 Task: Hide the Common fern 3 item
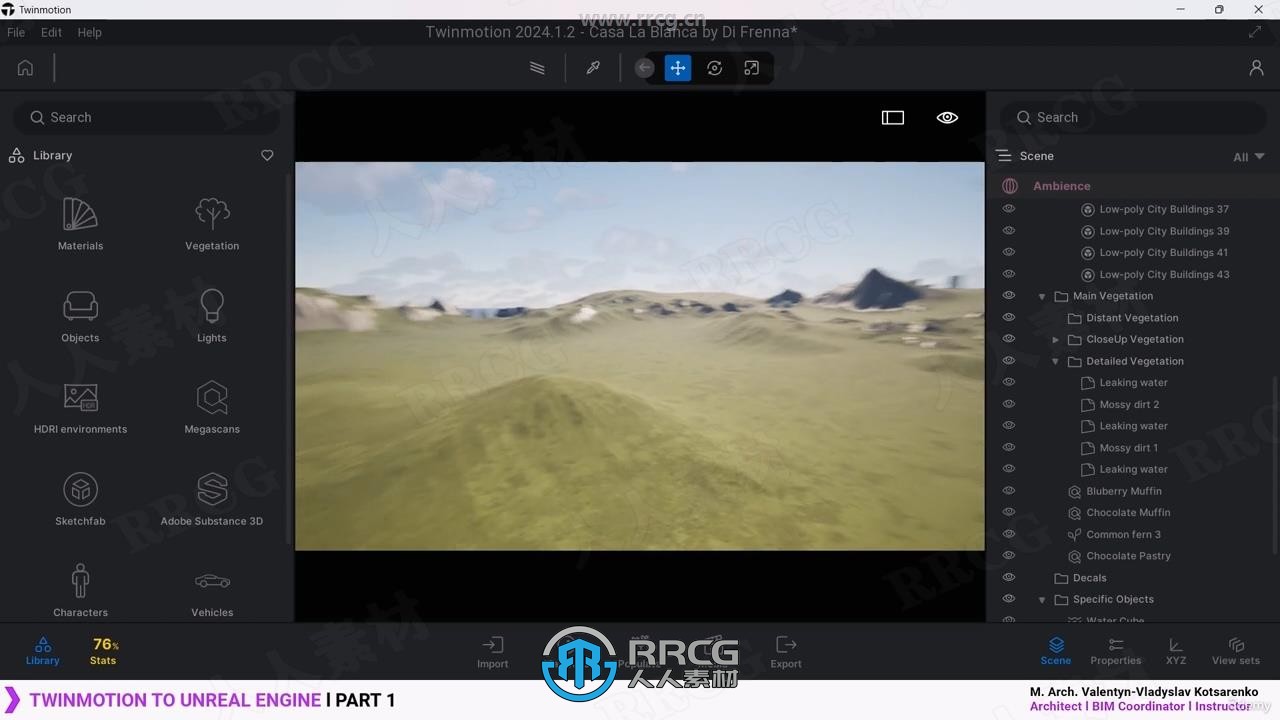(1009, 534)
